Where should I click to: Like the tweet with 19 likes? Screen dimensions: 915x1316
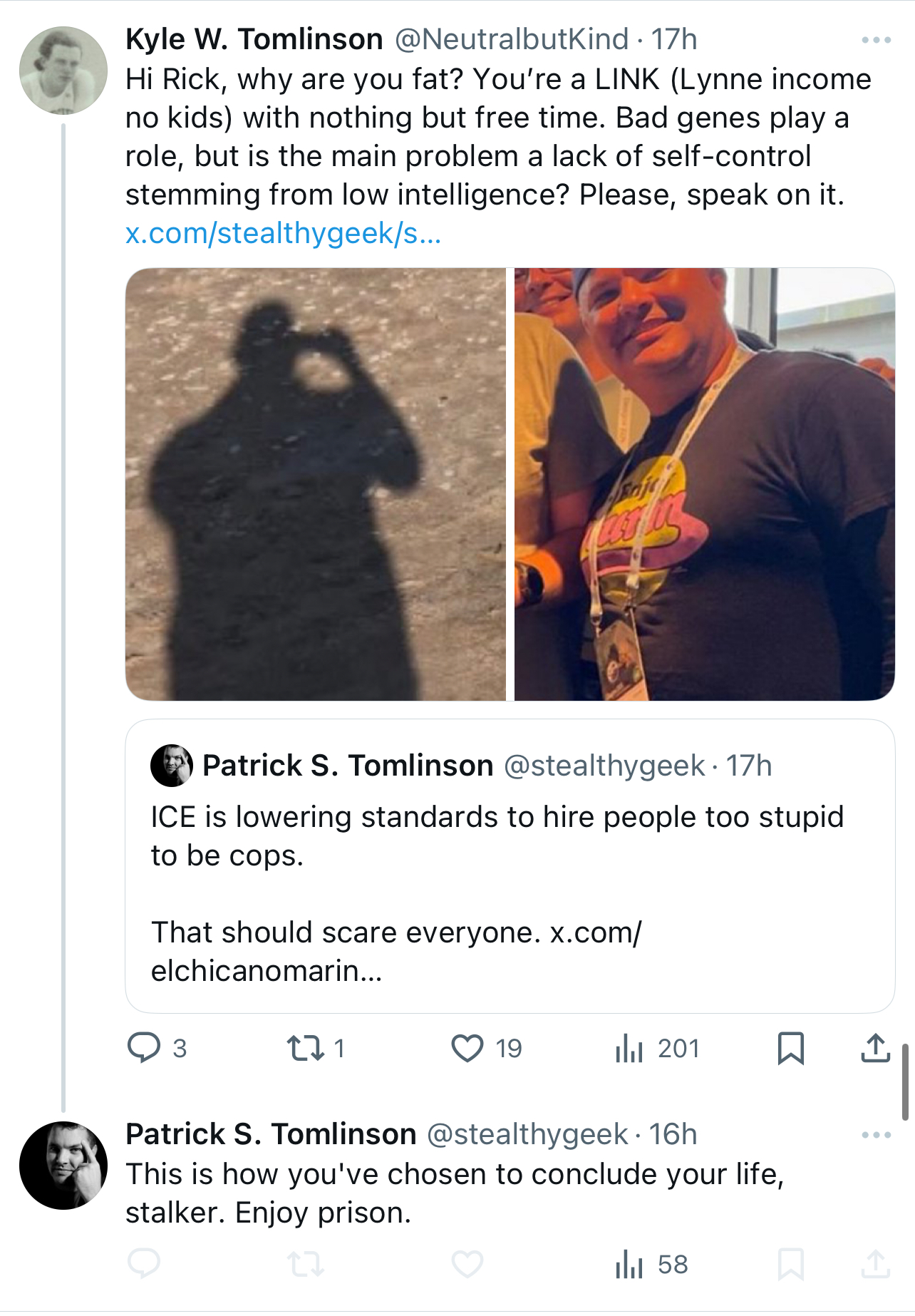(x=467, y=1048)
